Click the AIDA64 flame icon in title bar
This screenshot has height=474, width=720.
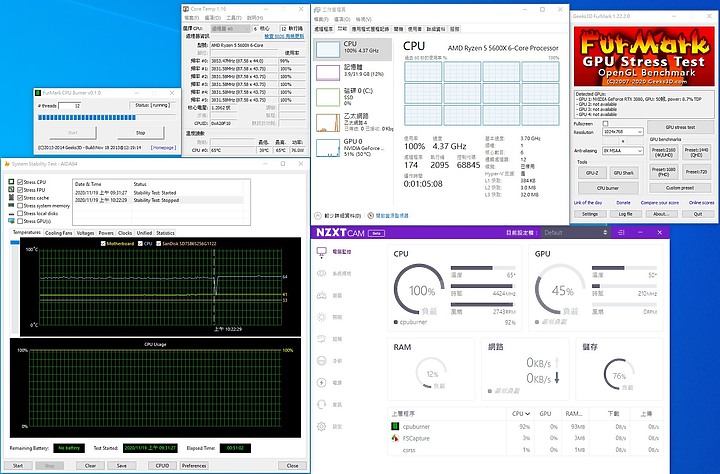point(6,164)
